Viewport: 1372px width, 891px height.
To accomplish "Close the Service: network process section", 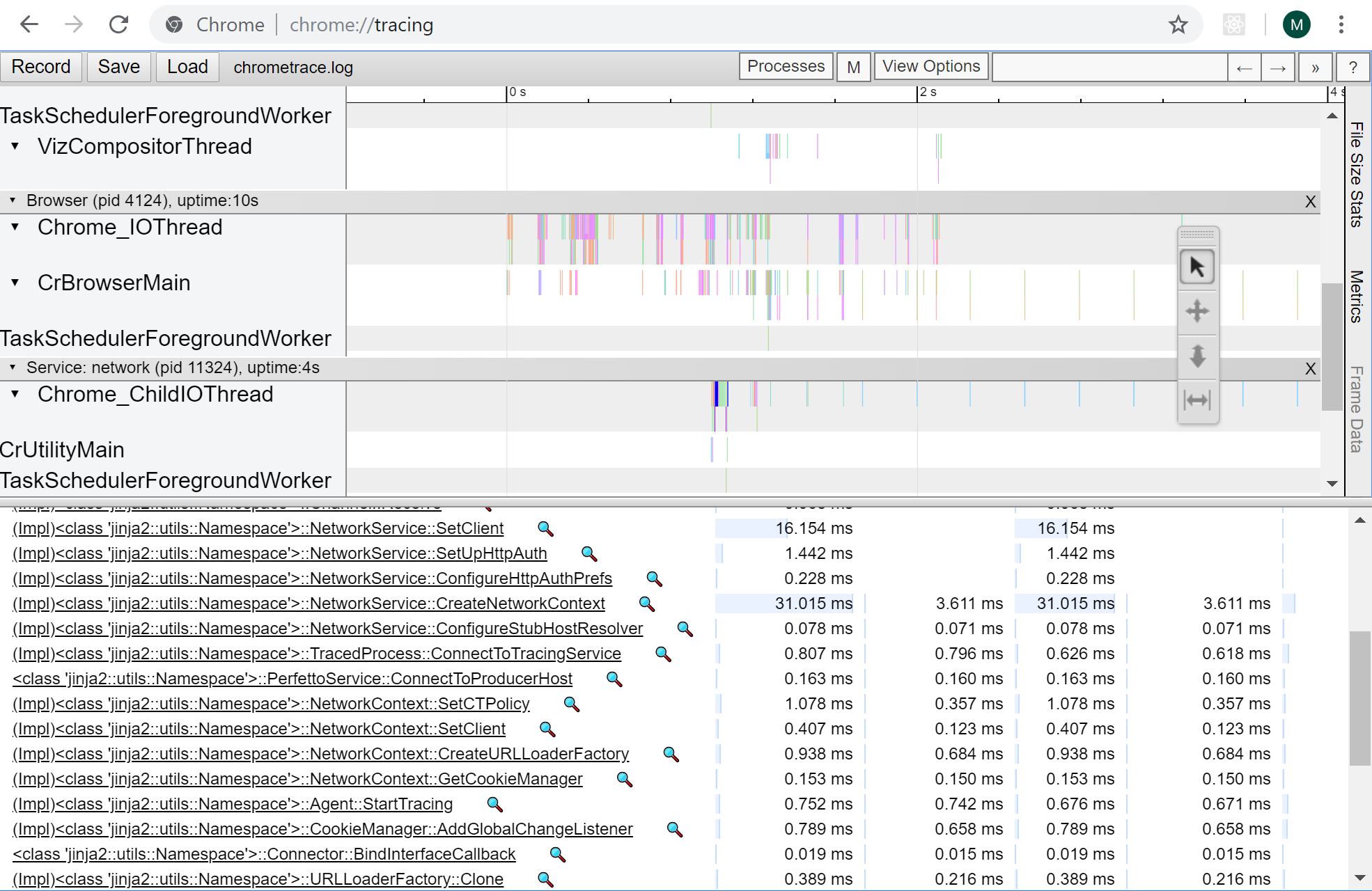I will tap(1310, 369).
